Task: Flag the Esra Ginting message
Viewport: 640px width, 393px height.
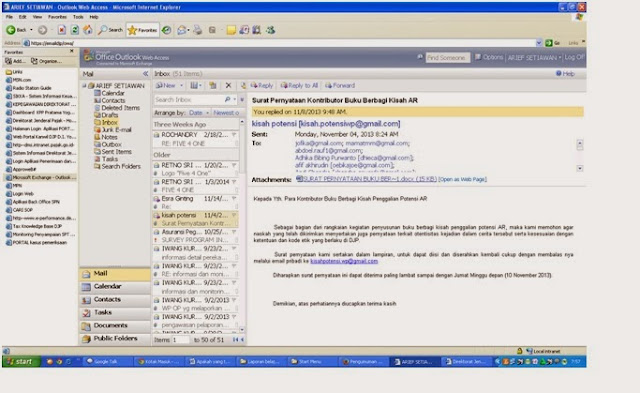Action: click(x=234, y=199)
